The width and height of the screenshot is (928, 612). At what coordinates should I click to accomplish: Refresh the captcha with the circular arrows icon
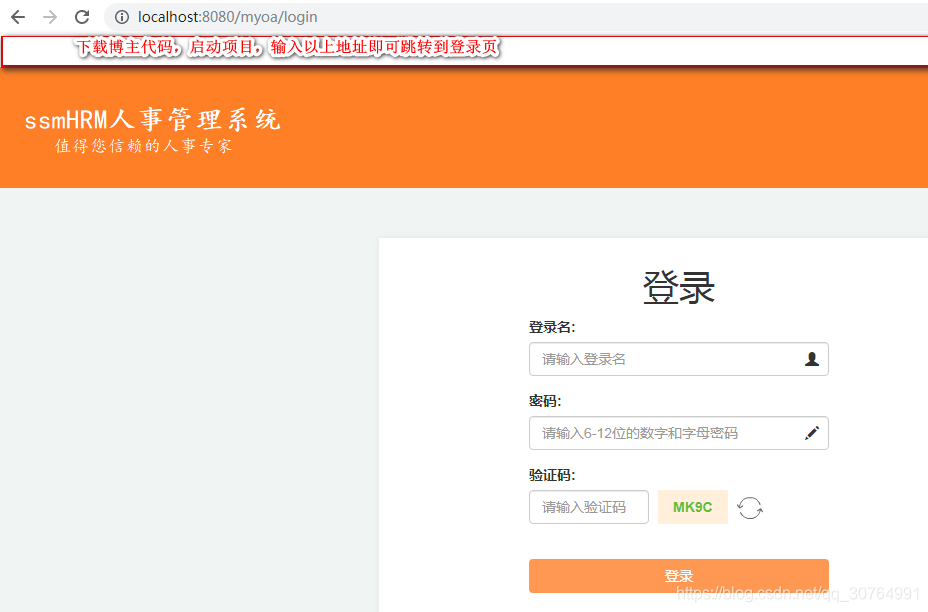(750, 507)
